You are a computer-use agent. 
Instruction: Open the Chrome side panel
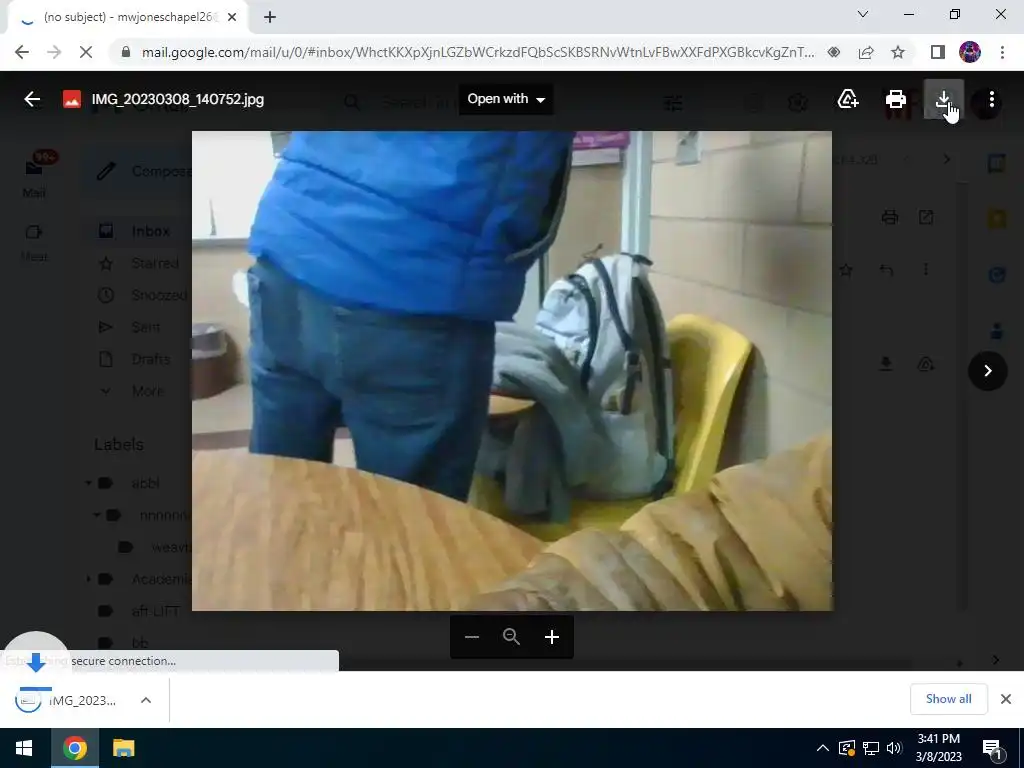click(x=937, y=52)
